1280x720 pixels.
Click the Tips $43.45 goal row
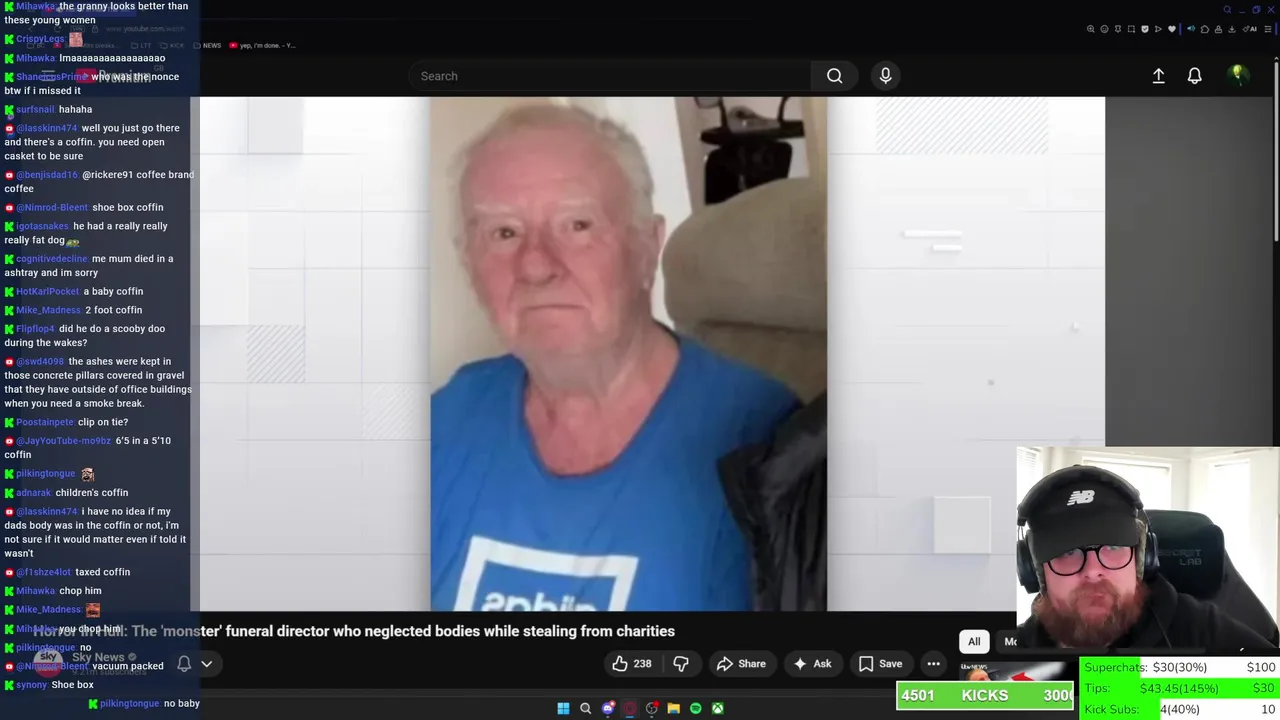click(x=1180, y=688)
